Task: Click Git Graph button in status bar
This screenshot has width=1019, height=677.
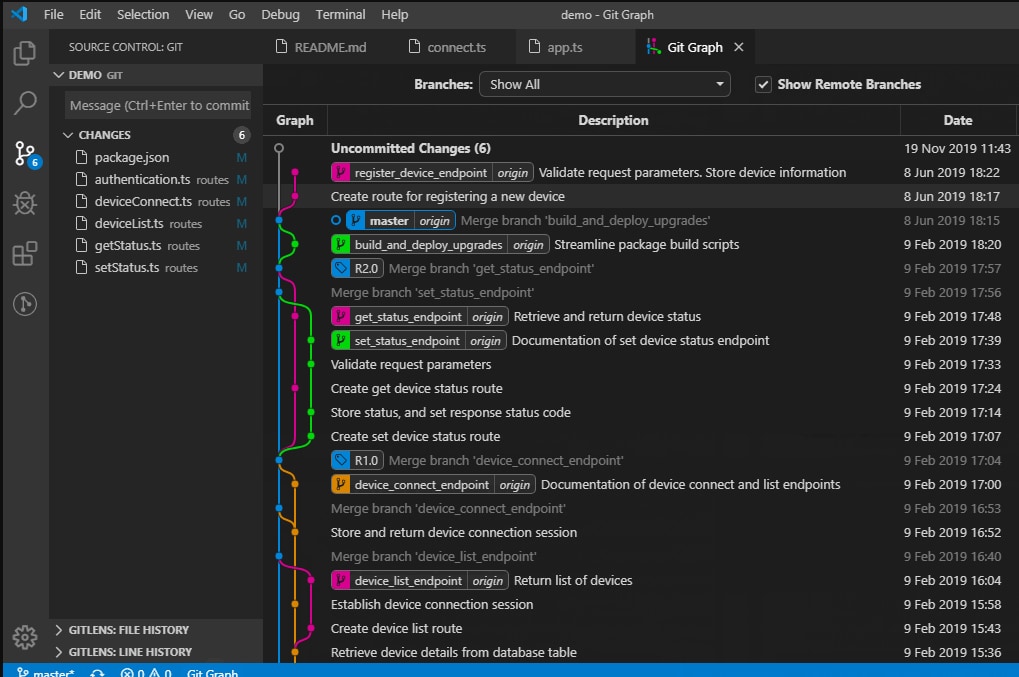Action: 212,672
